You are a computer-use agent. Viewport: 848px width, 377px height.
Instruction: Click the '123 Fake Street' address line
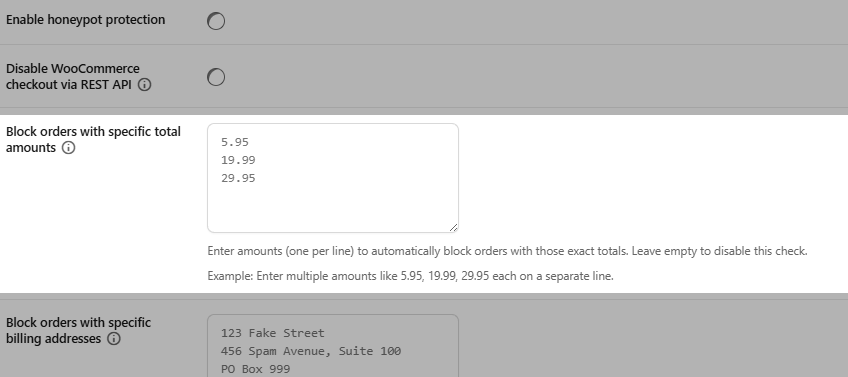tap(273, 333)
